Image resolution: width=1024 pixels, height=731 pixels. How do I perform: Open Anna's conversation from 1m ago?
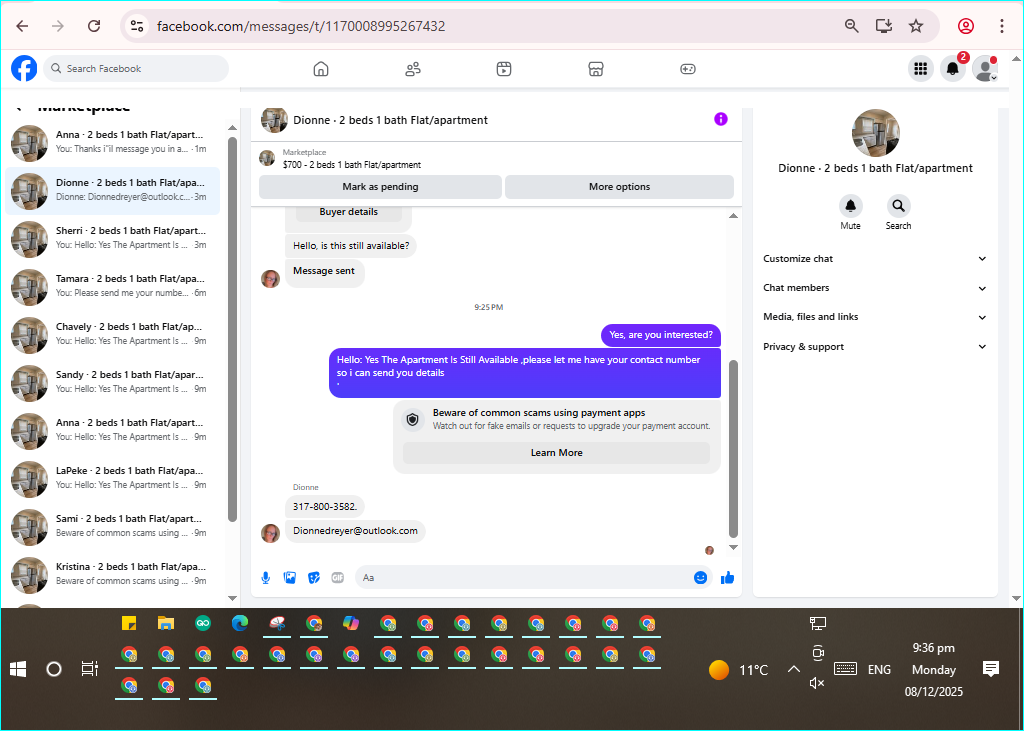click(112, 142)
